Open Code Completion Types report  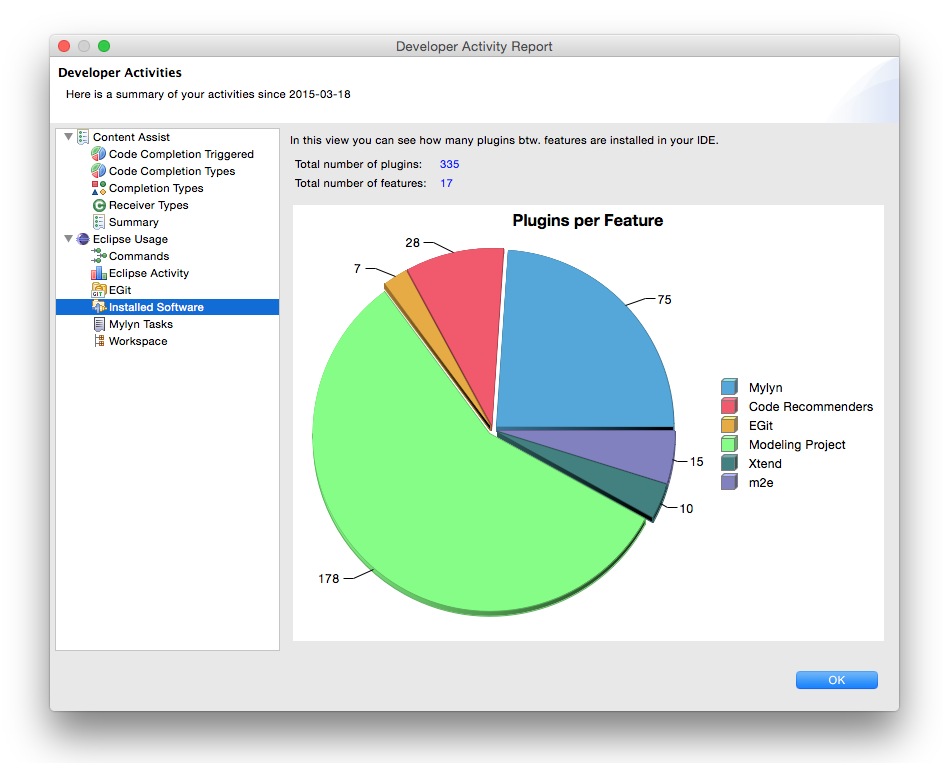coord(172,171)
